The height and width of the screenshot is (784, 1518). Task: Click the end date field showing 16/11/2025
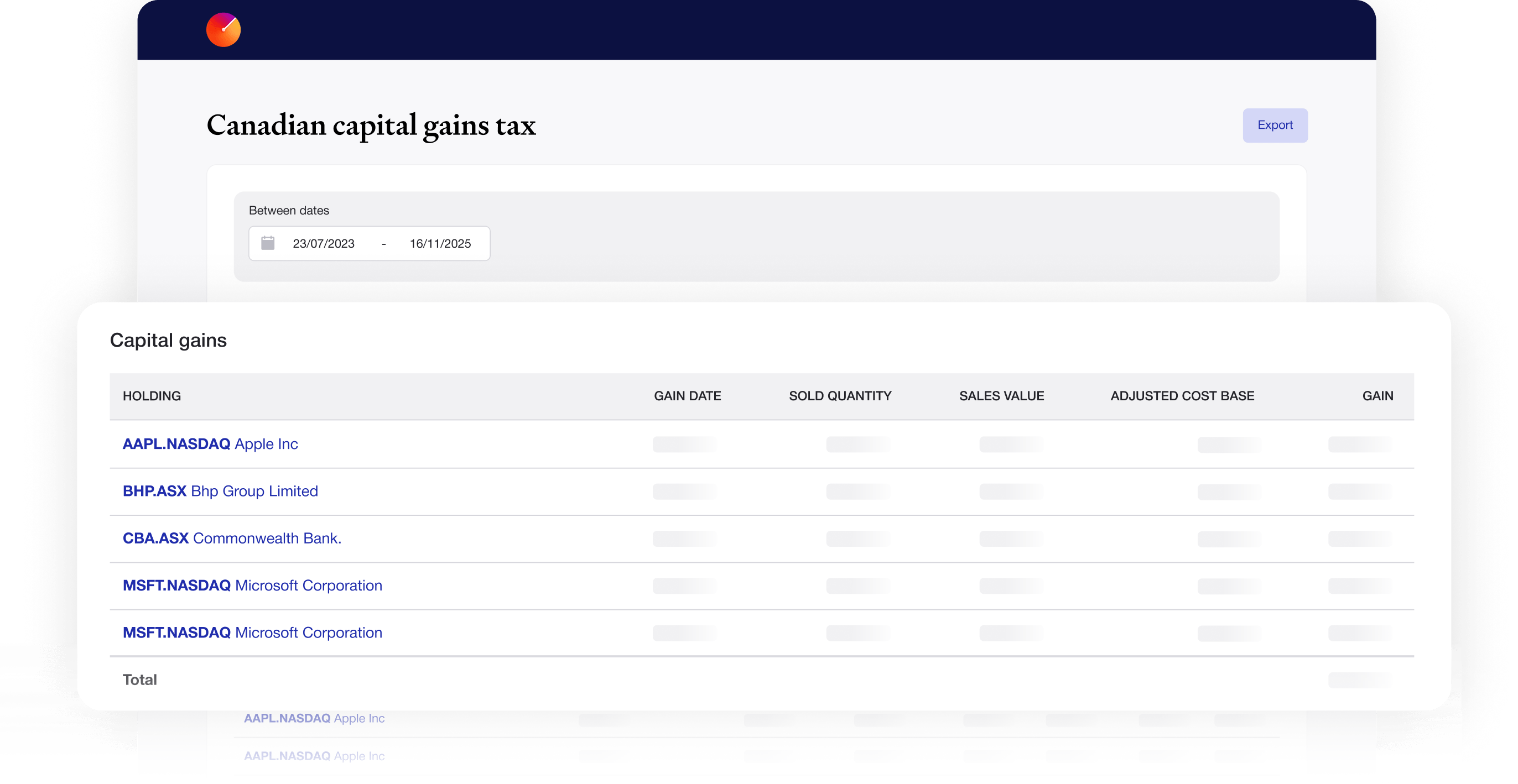[x=440, y=243]
